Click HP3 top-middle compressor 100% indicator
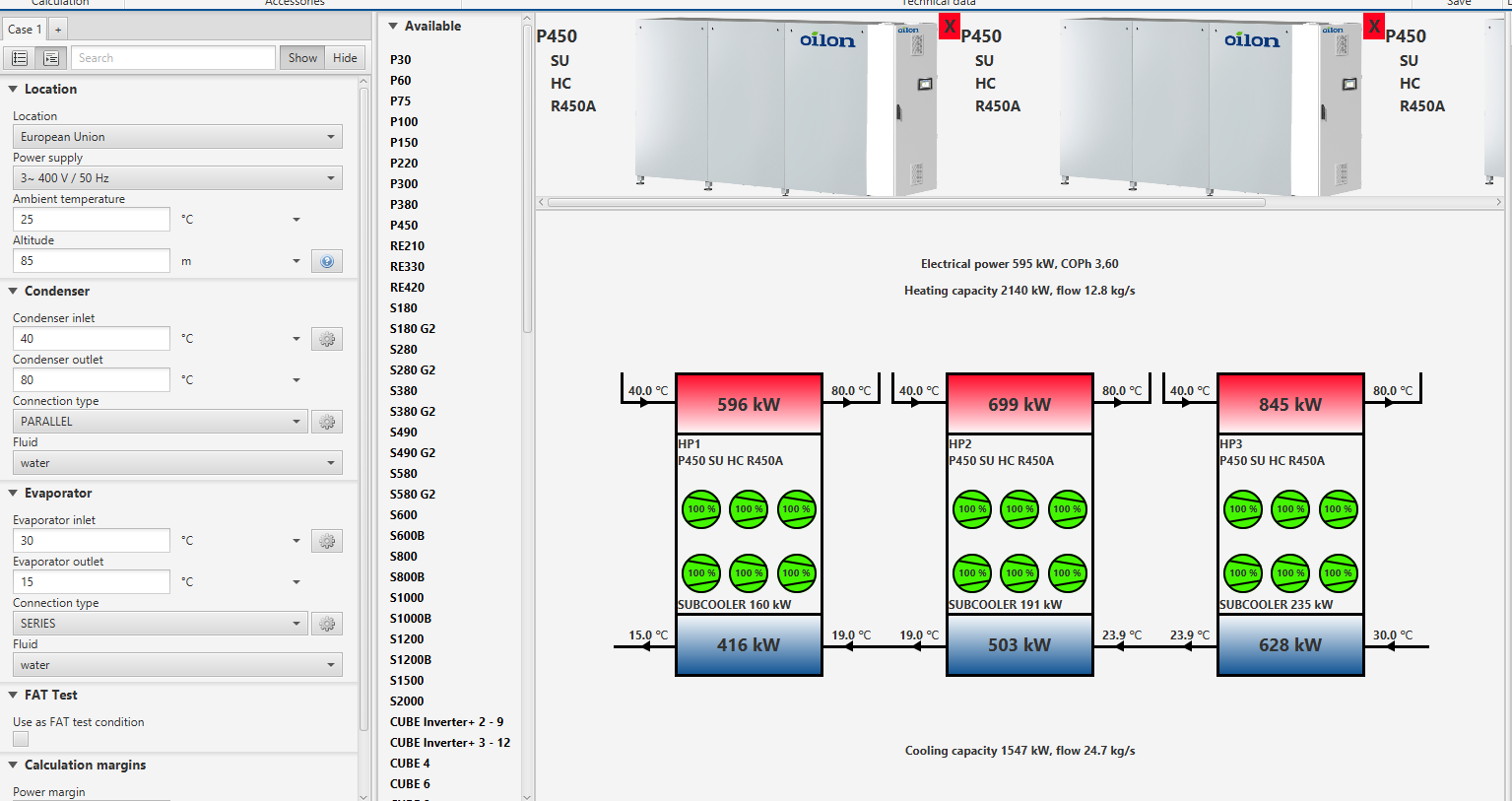The image size is (1512, 801). tap(1290, 509)
